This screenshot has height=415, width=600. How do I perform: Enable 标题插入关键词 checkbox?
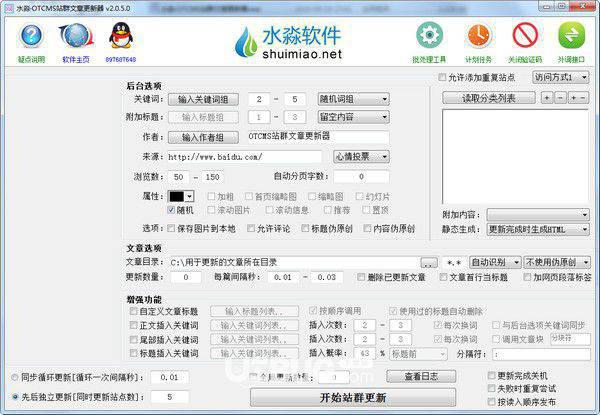point(133,353)
